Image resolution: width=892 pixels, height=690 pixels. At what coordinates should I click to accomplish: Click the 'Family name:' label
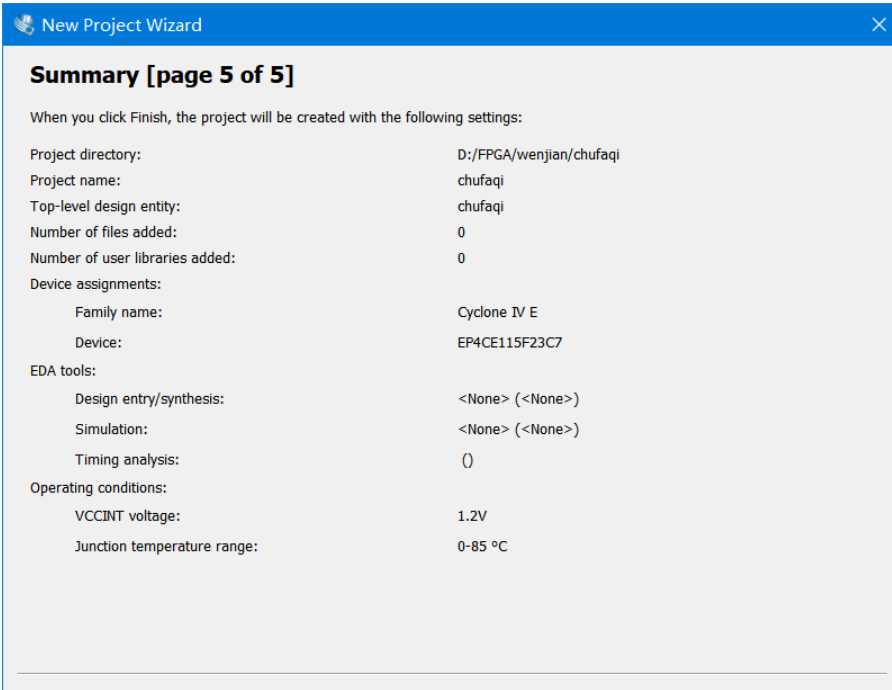coord(118,312)
